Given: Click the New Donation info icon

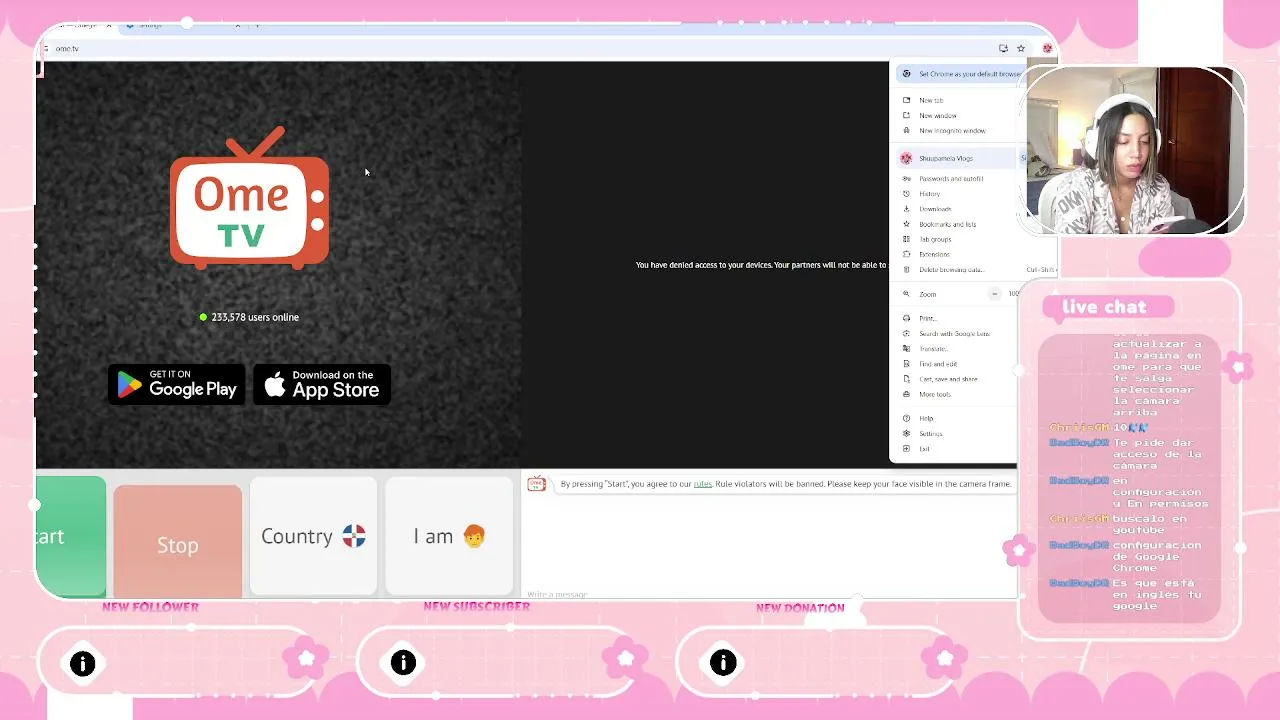Looking at the screenshot, I should pos(723,663).
